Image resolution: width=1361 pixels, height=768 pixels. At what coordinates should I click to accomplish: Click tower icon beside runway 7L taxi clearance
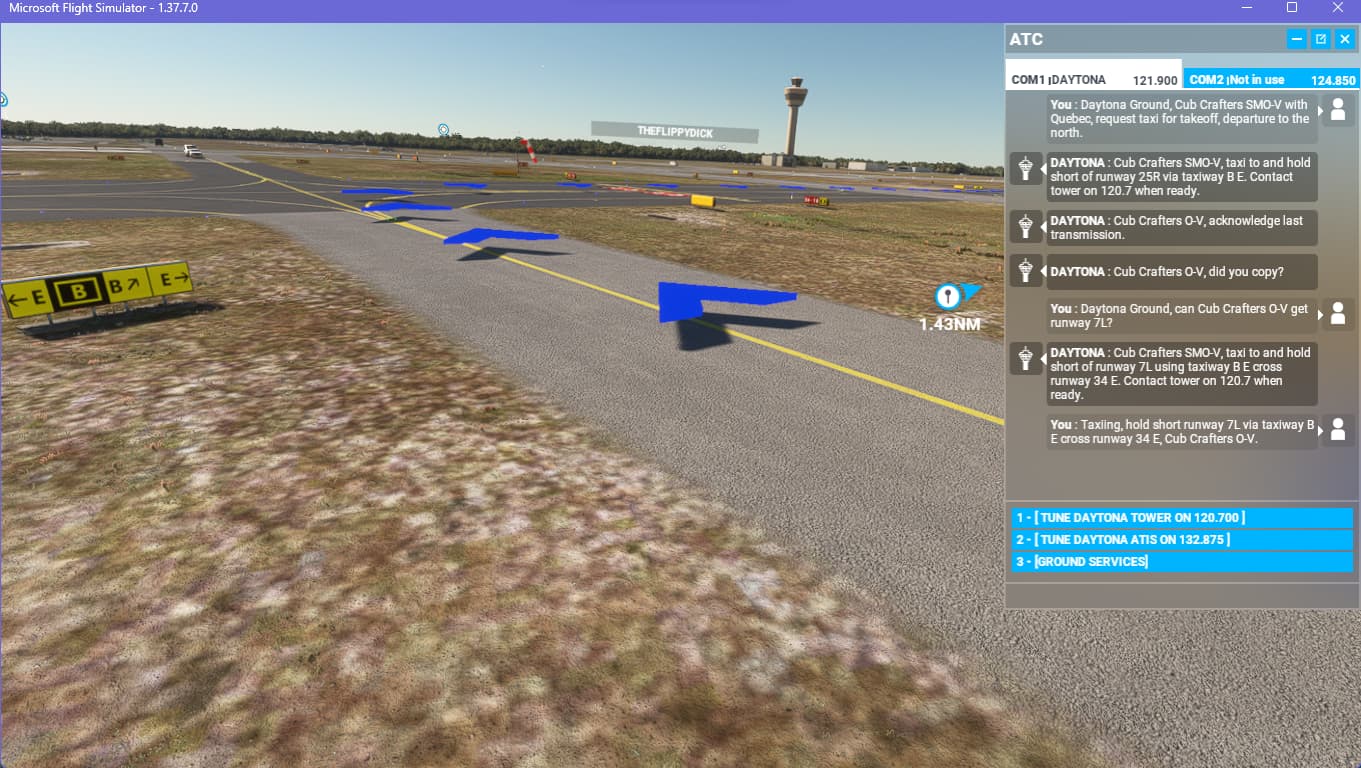1026,358
